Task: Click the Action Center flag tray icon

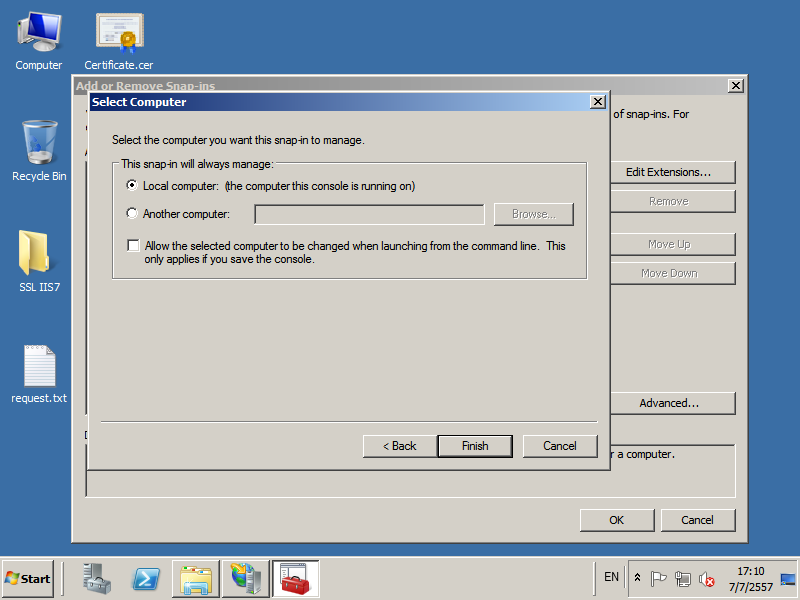Action: click(659, 579)
